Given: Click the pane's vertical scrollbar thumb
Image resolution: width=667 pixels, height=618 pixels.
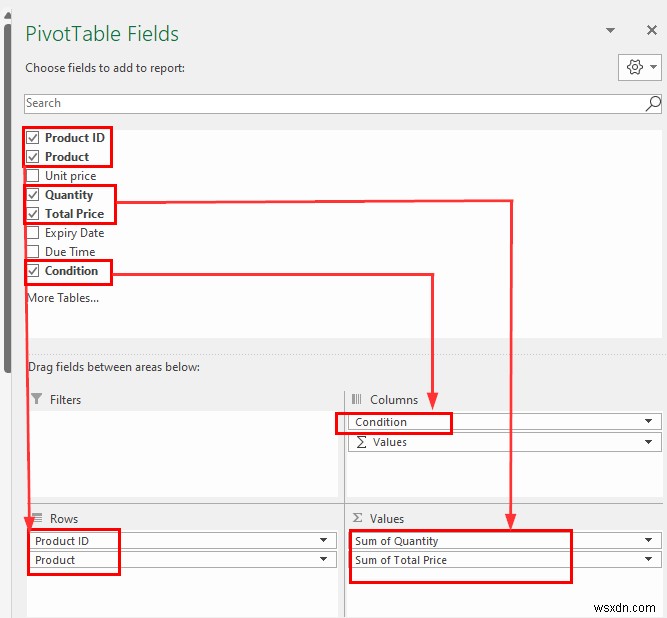Looking at the screenshot, I should (x=7, y=198).
